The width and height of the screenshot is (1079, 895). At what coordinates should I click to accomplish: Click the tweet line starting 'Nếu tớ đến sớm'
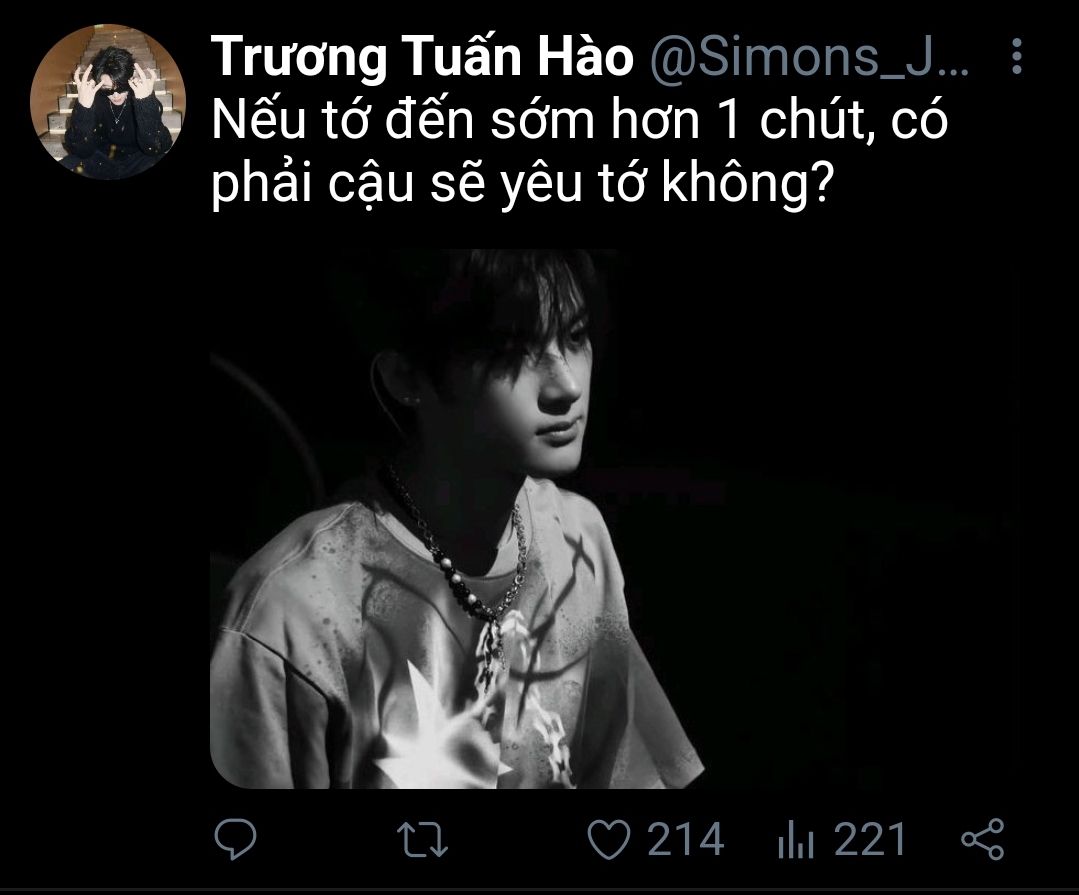coord(579,121)
